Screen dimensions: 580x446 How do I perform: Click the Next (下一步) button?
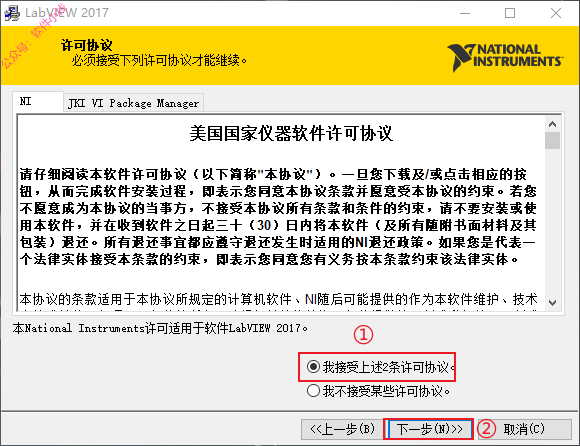[x=428, y=429]
